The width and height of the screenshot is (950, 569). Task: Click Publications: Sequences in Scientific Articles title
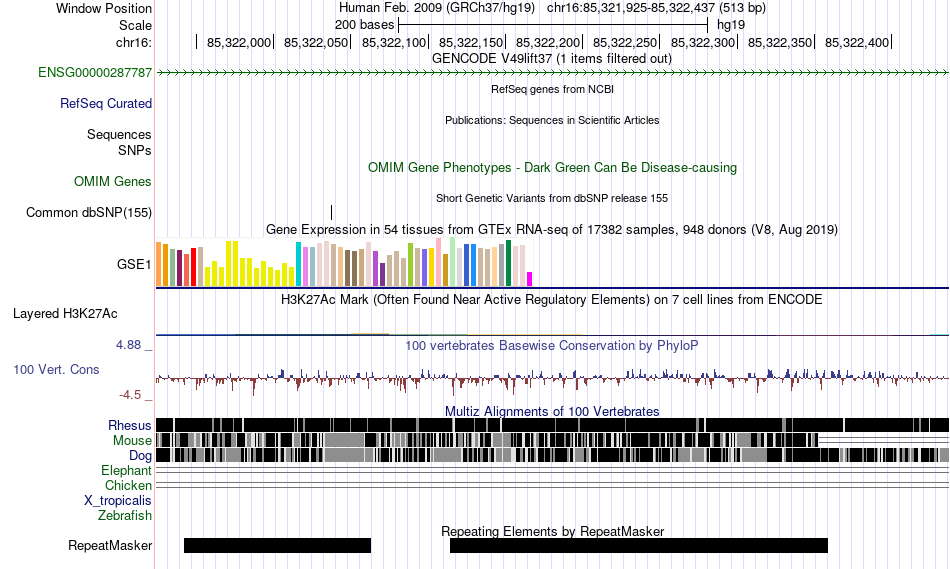(552, 120)
